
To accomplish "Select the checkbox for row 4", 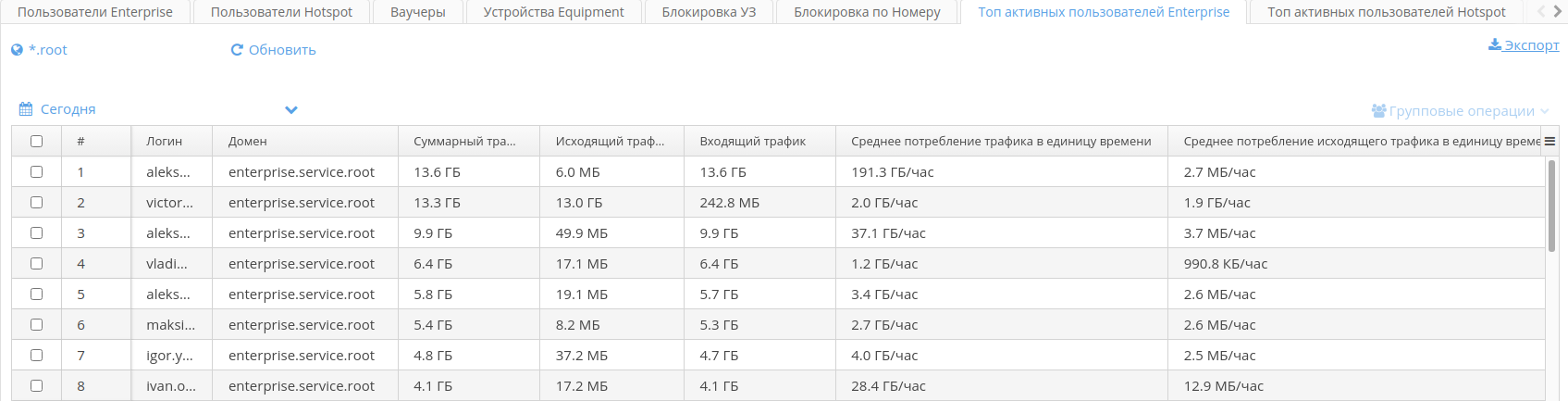I will pyautogui.click(x=36, y=264).
